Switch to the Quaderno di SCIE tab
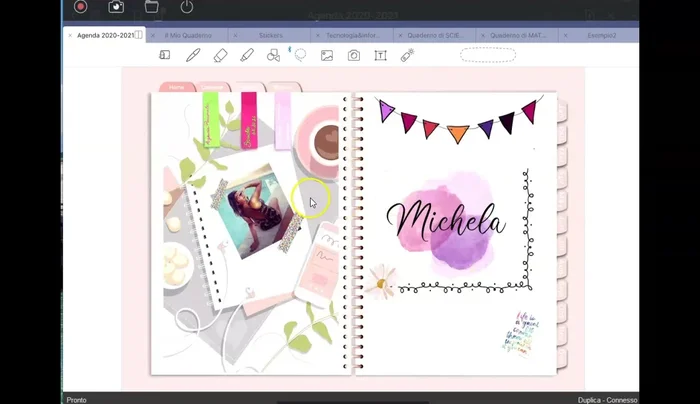700x404 pixels. (438, 35)
